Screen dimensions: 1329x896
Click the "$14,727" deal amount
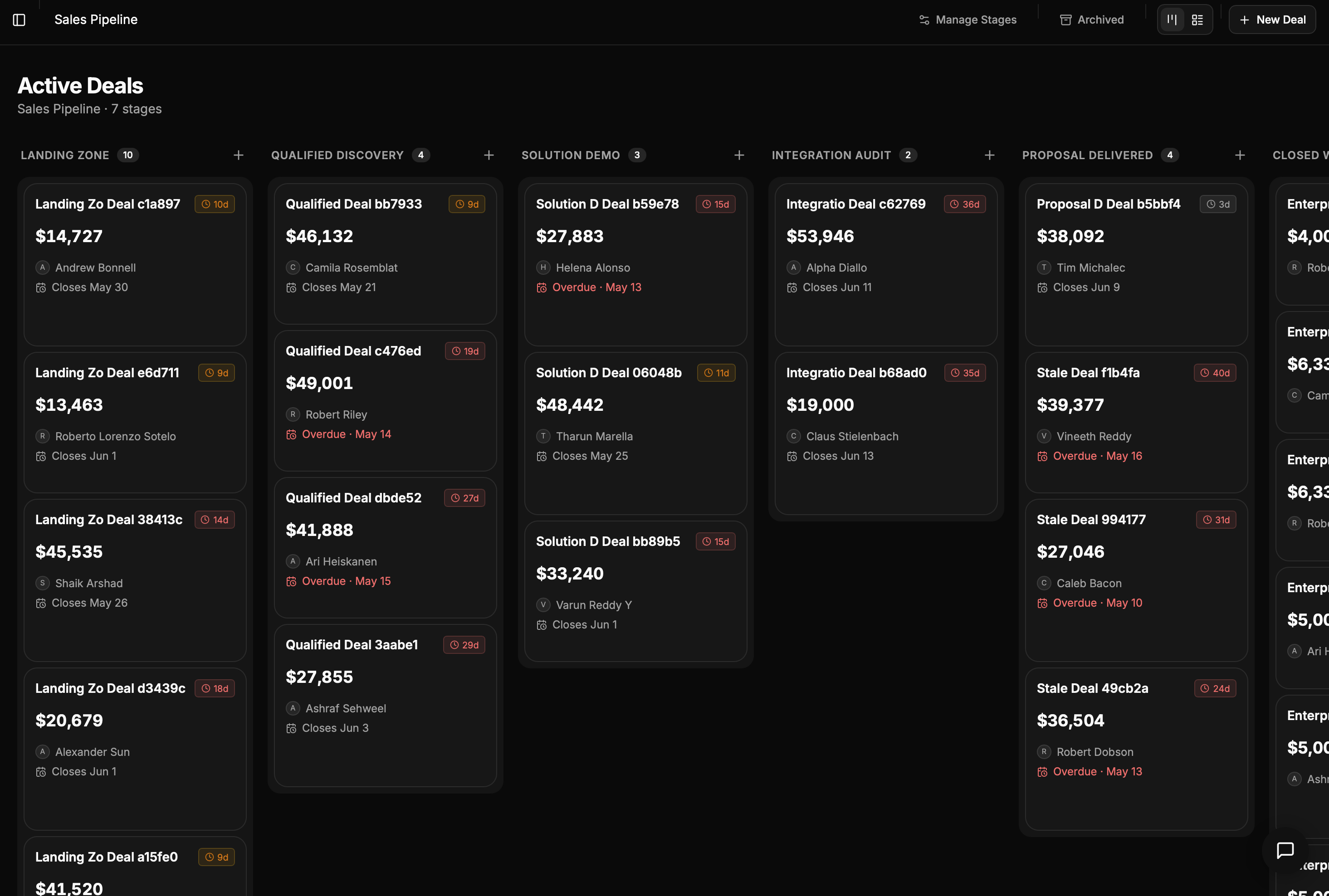(69, 236)
